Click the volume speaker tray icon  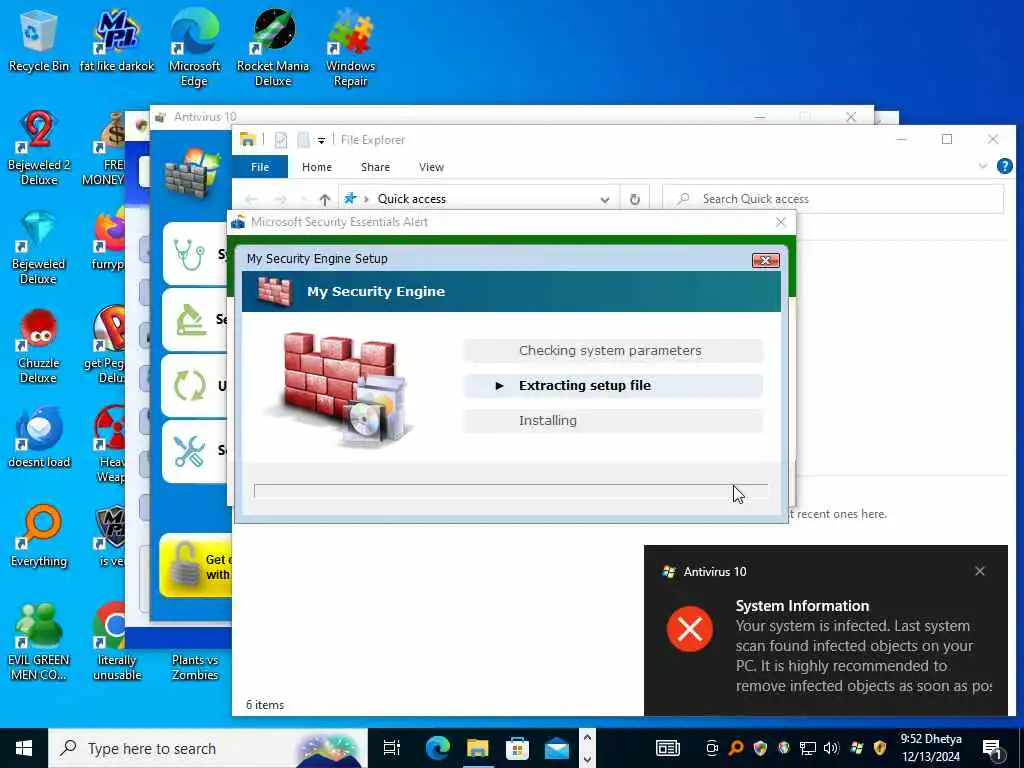(x=831, y=748)
